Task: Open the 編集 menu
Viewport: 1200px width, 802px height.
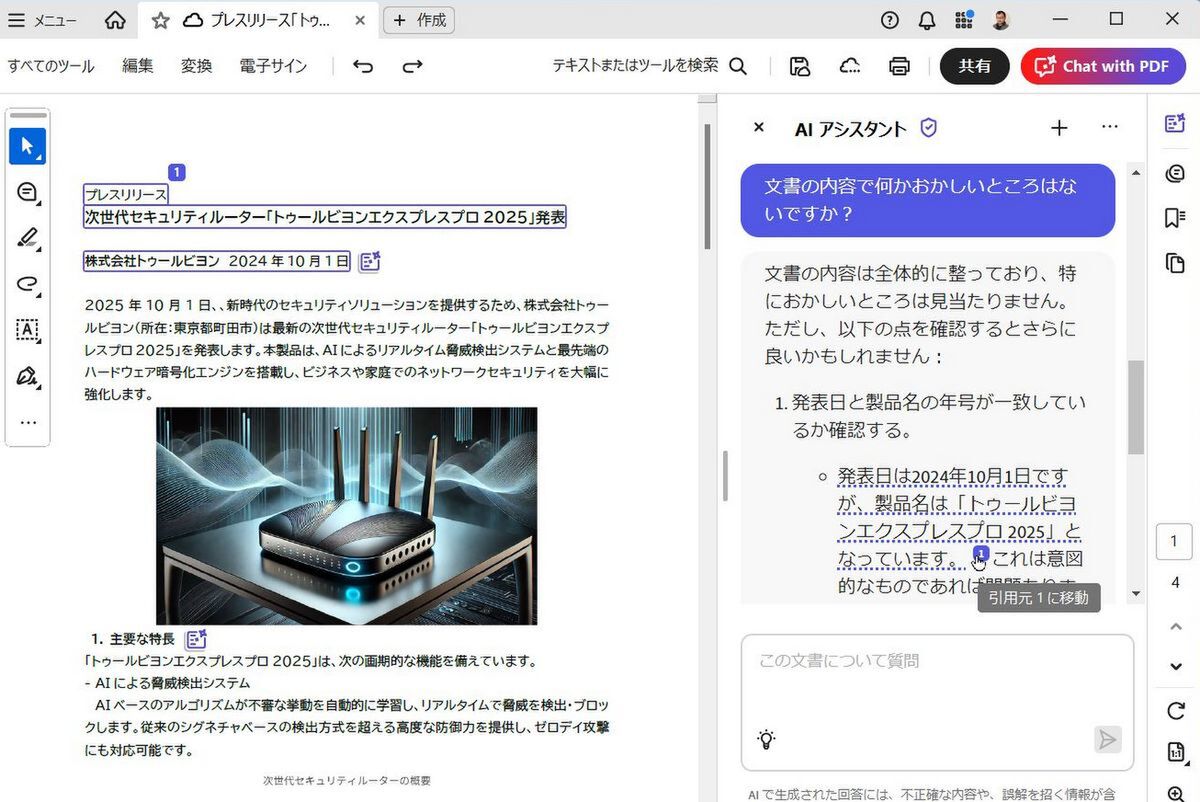Action: pyautogui.click(x=137, y=66)
